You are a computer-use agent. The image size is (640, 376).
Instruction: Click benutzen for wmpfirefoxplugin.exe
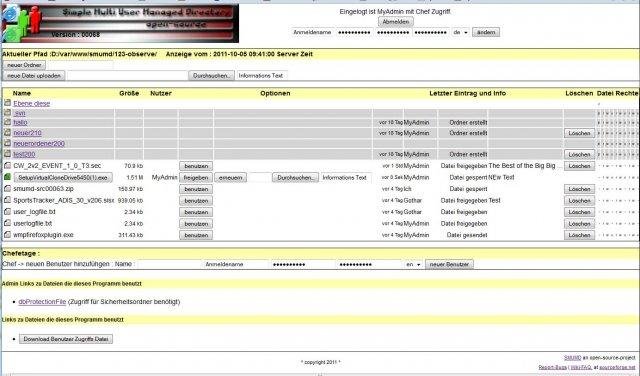(196, 235)
